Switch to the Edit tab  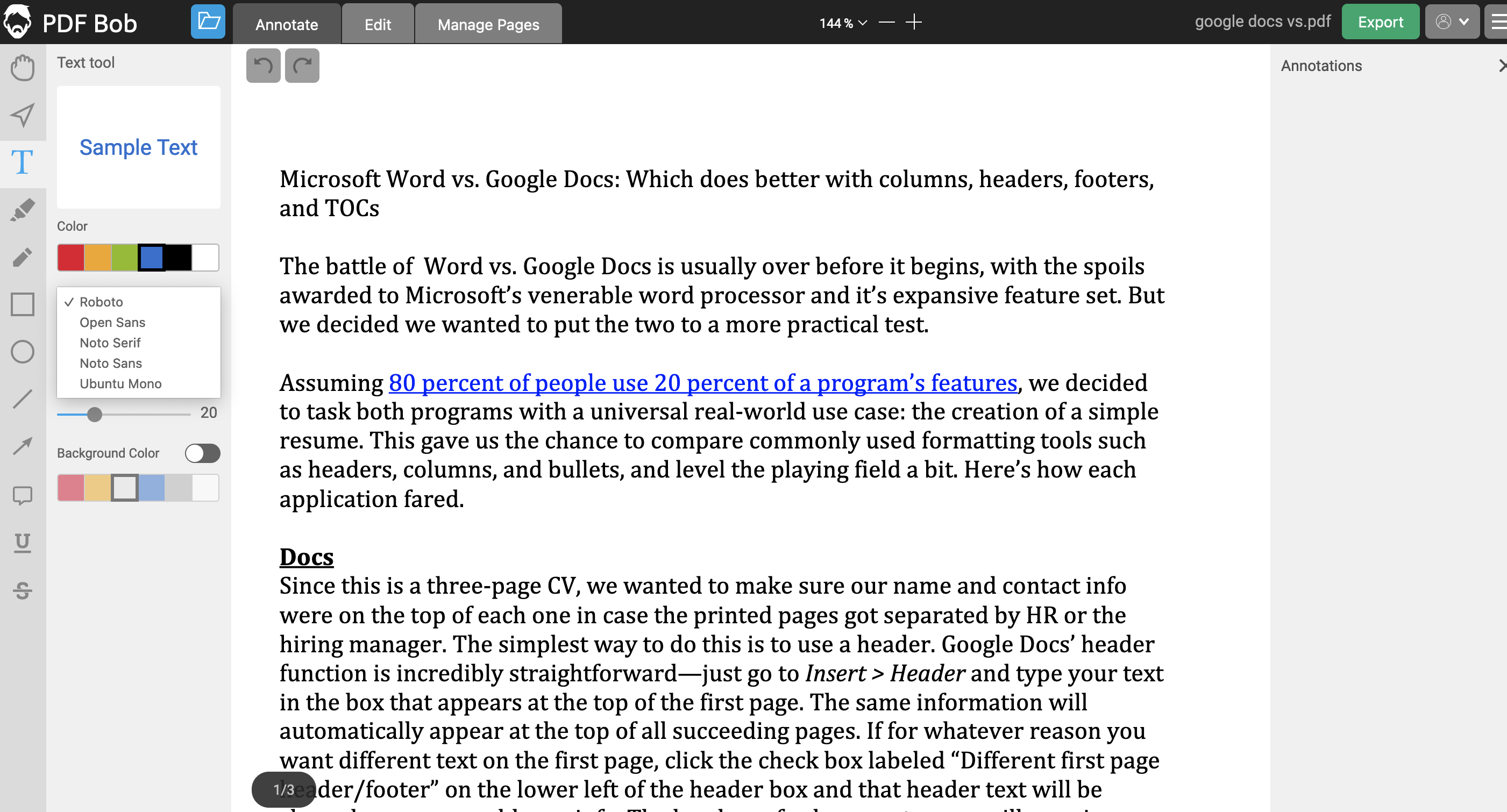click(x=378, y=24)
